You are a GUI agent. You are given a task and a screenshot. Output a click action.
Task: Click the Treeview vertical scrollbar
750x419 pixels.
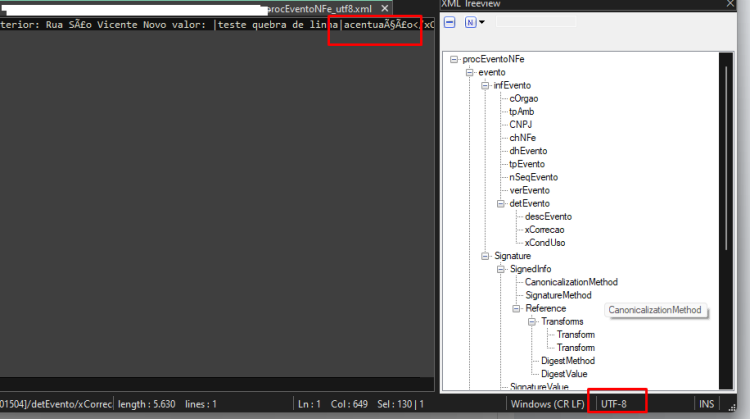tap(726, 158)
